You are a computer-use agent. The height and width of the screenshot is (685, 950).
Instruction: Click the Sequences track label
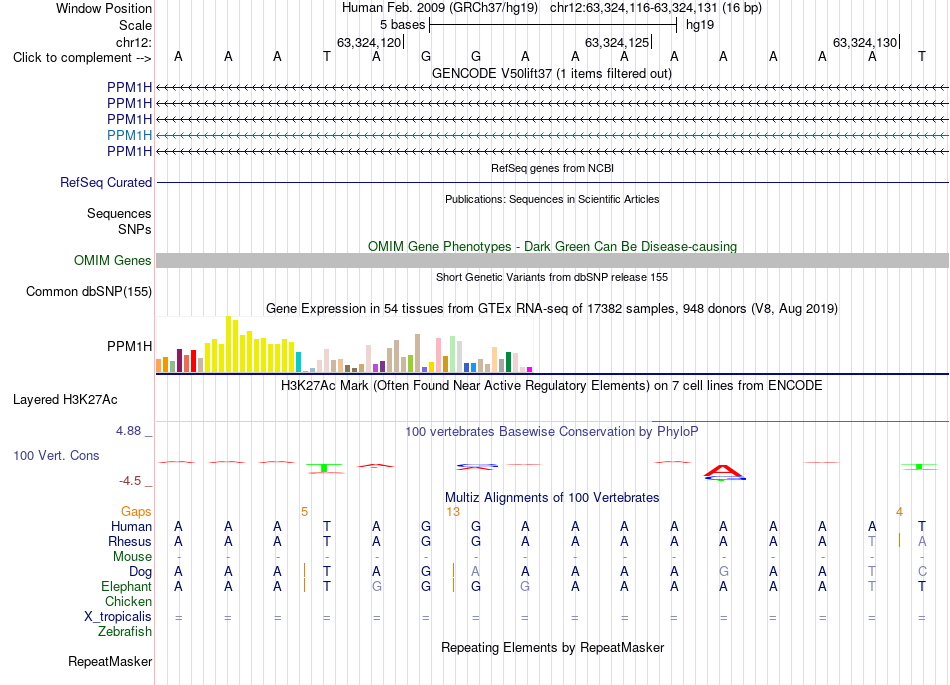119,213
